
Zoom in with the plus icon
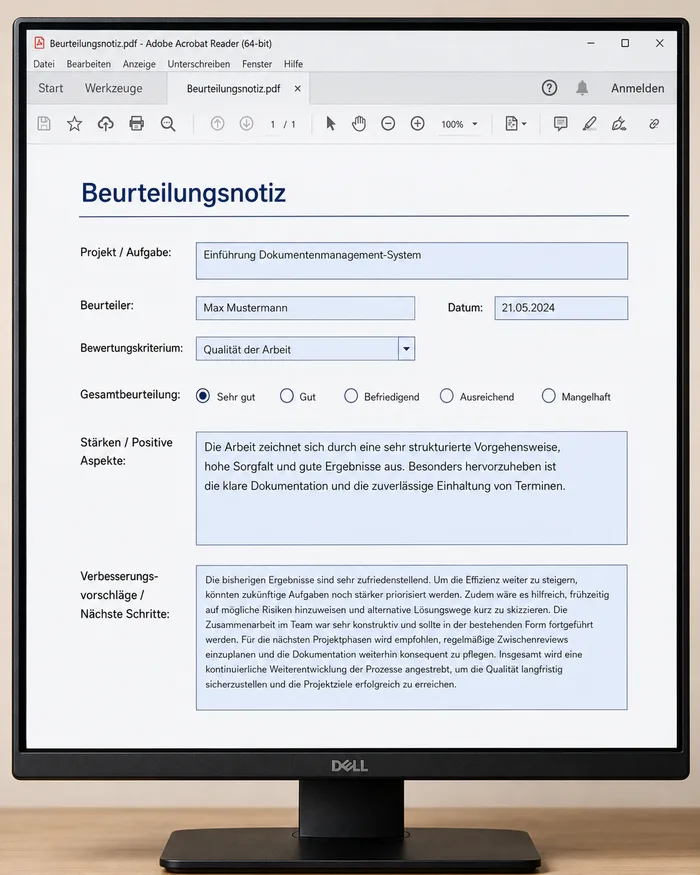click(418, 124)
